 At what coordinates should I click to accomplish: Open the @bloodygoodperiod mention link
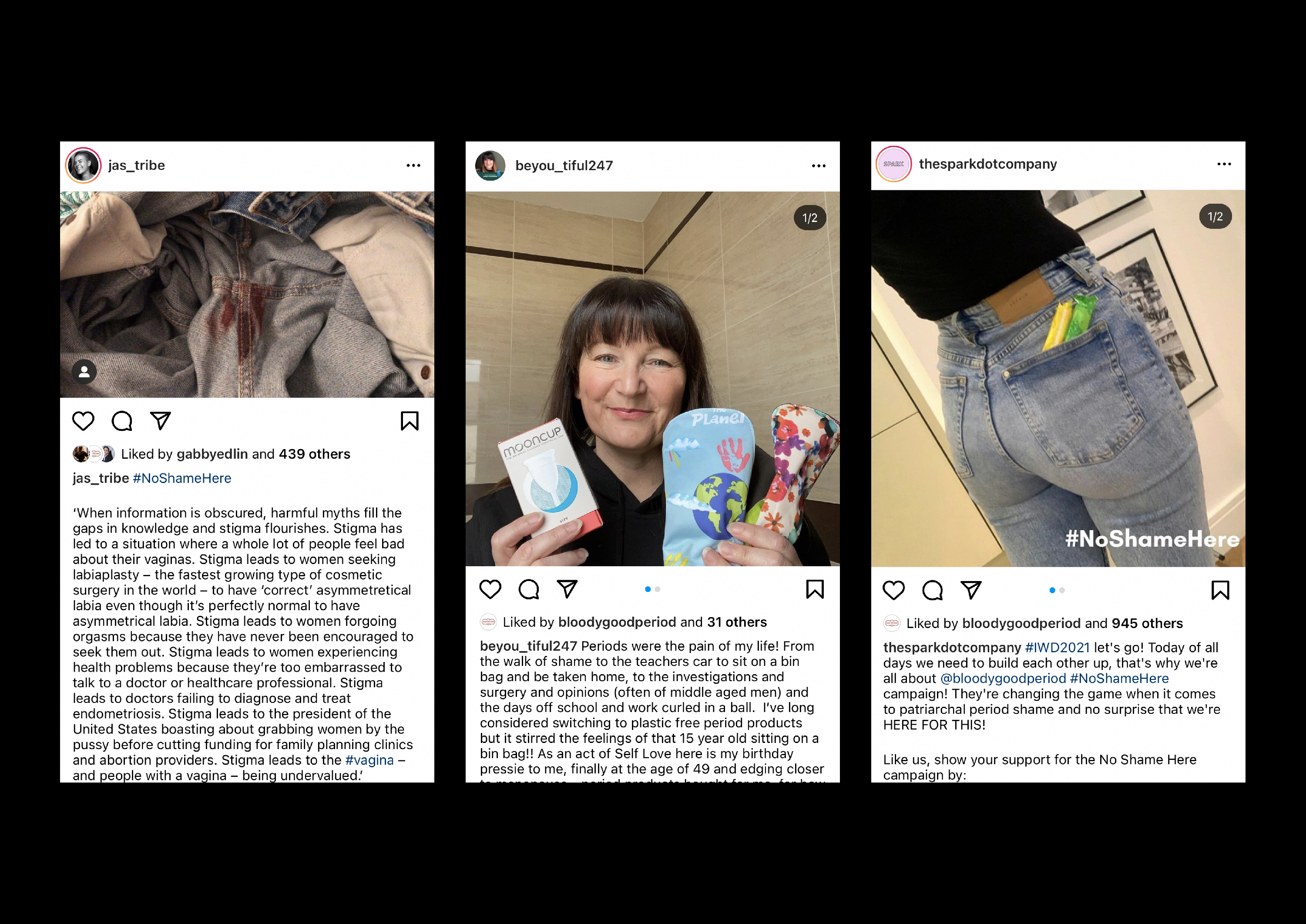(1004, 678)
